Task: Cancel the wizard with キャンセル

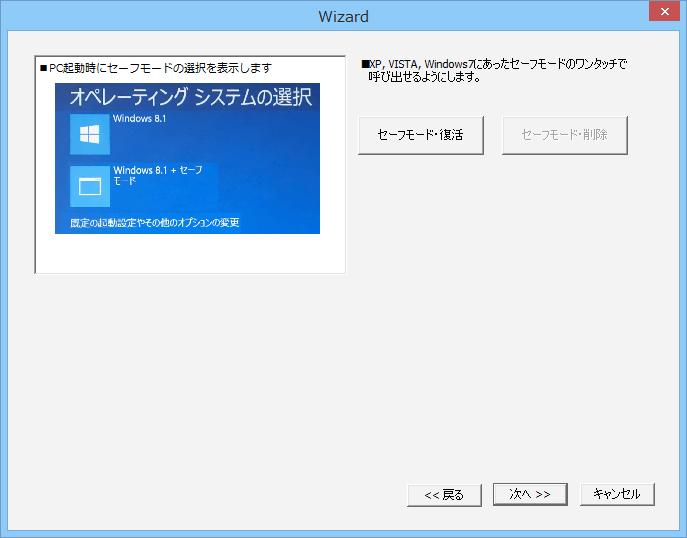Action: (617, 494)
